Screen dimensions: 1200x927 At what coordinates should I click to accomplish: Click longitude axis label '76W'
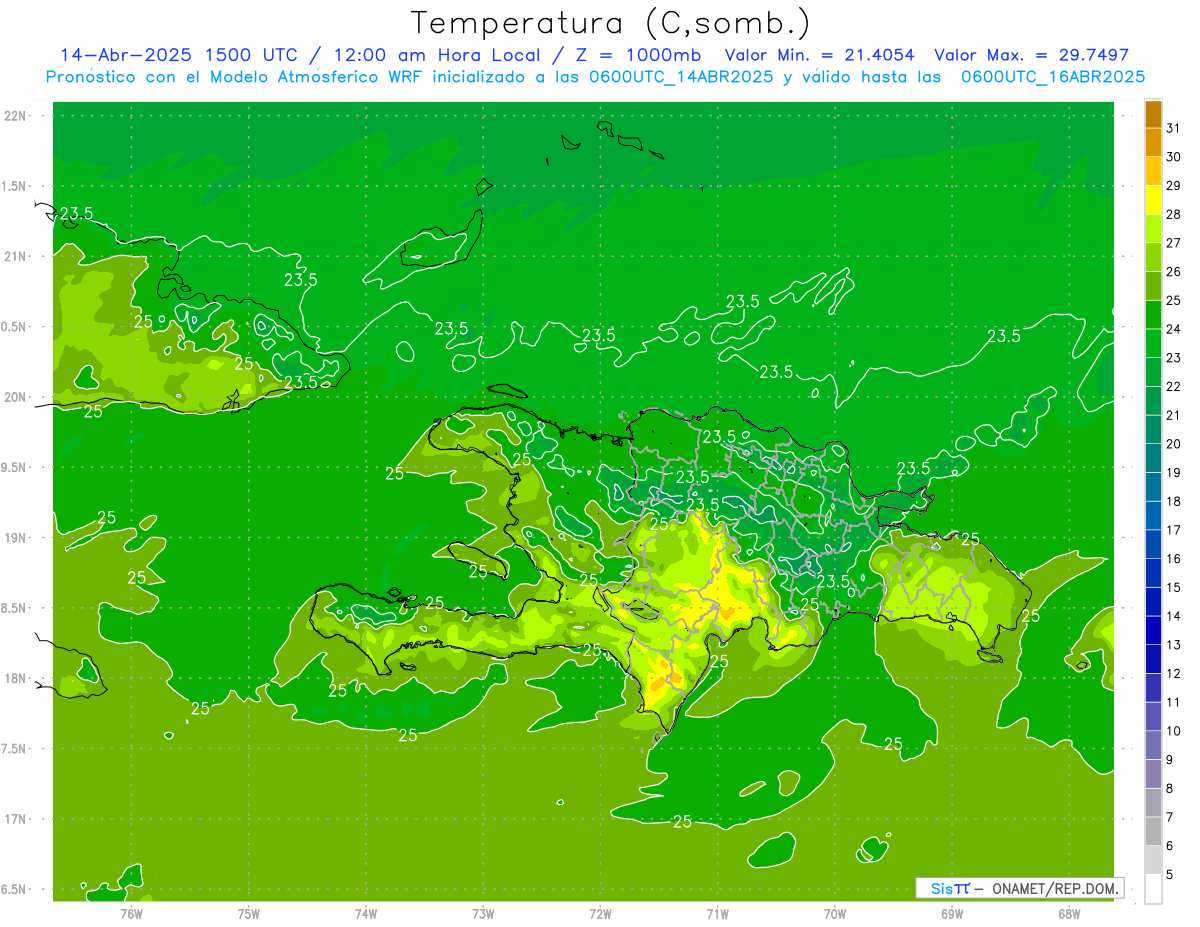pos(131,913)
